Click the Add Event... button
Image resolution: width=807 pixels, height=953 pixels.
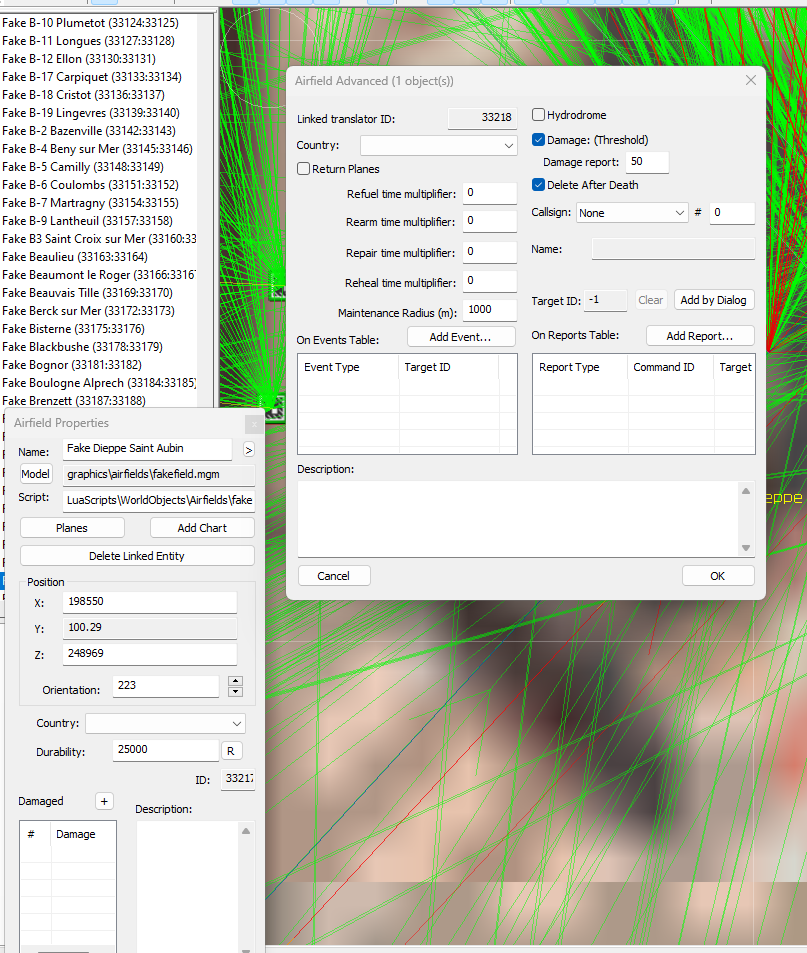[461, 337]
